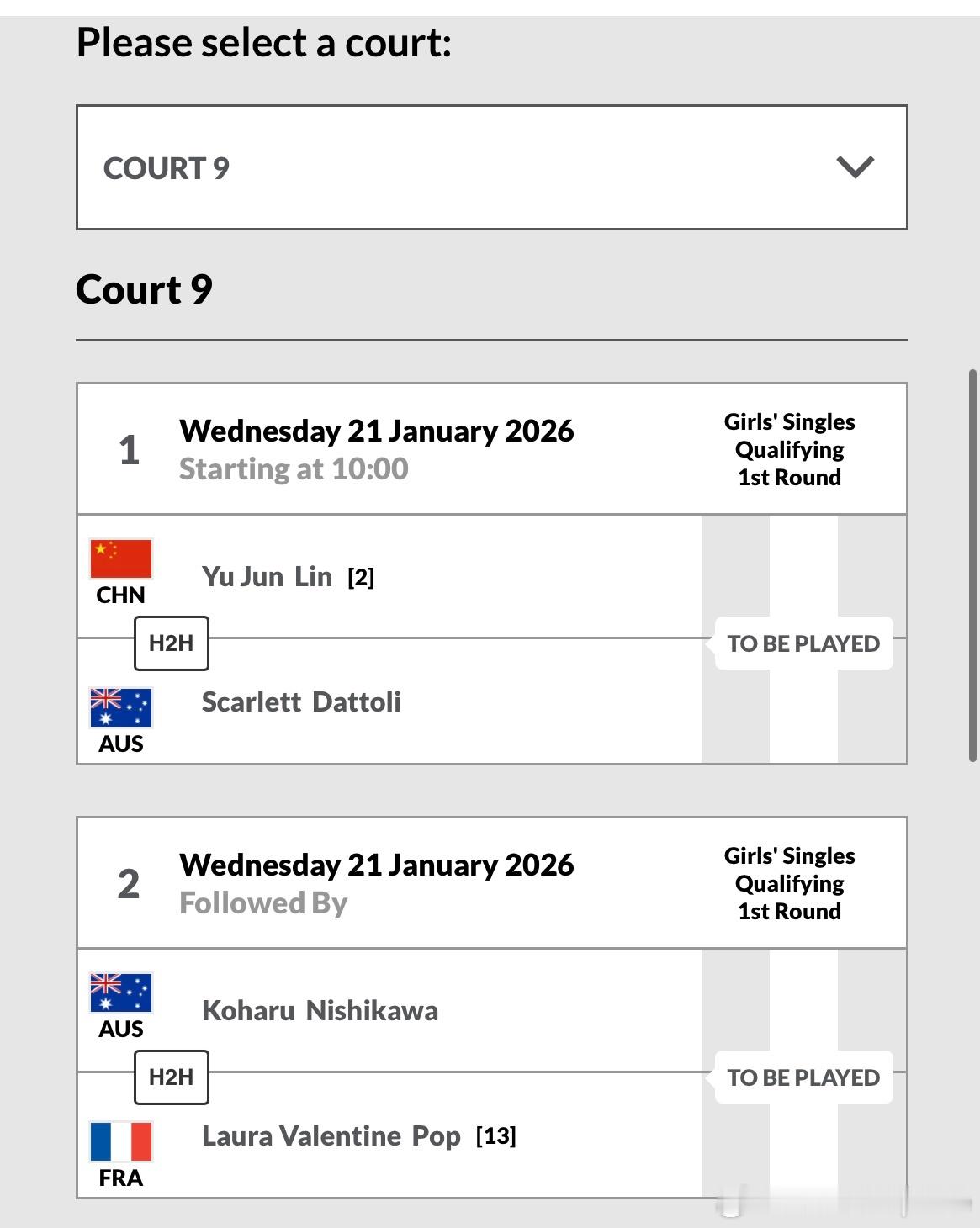Click the Court 9 section heading
The height and width of the screenshot is (1228, 980).
144,289
